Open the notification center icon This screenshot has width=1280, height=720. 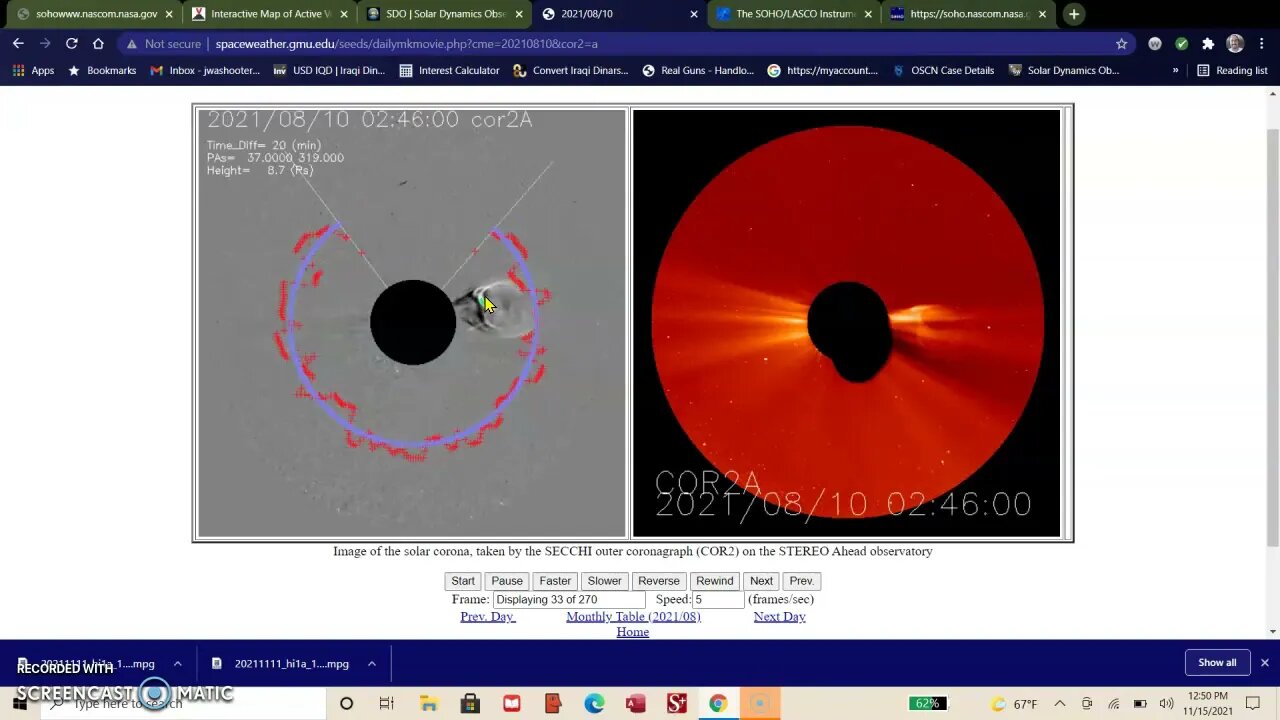pos(1253,704)
